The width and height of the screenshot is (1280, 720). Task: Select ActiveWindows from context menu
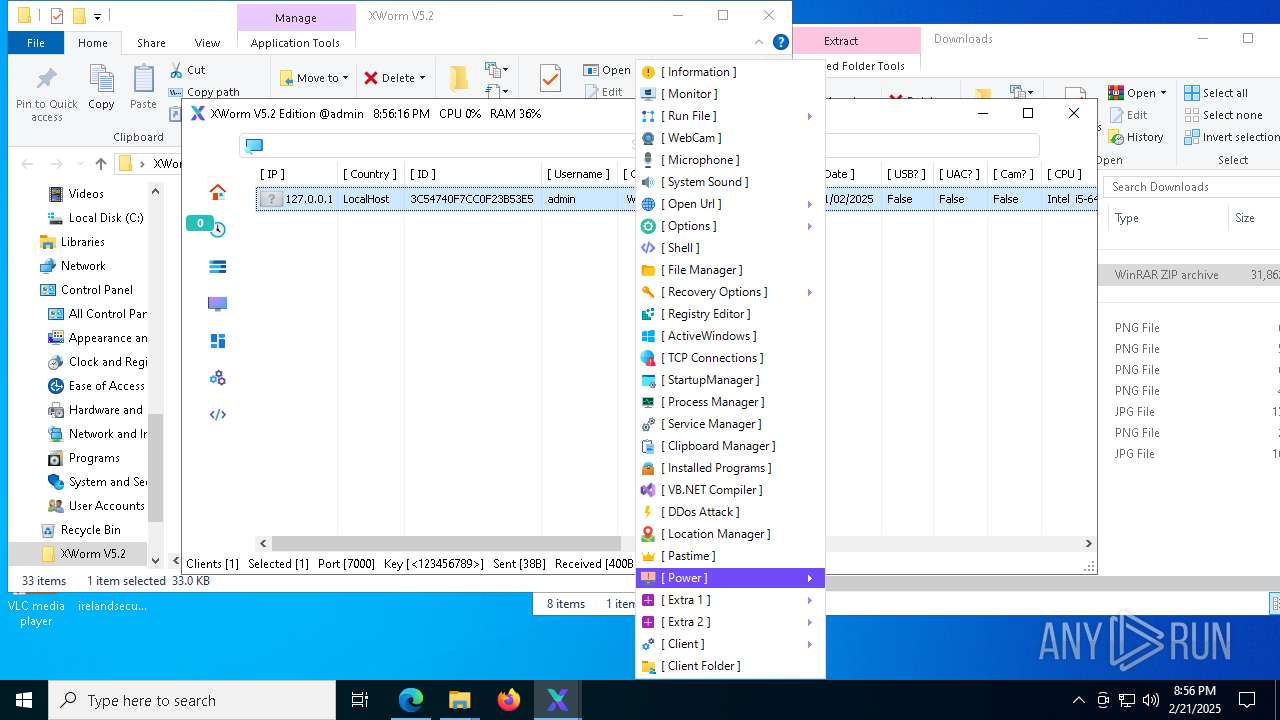(730, 336)
